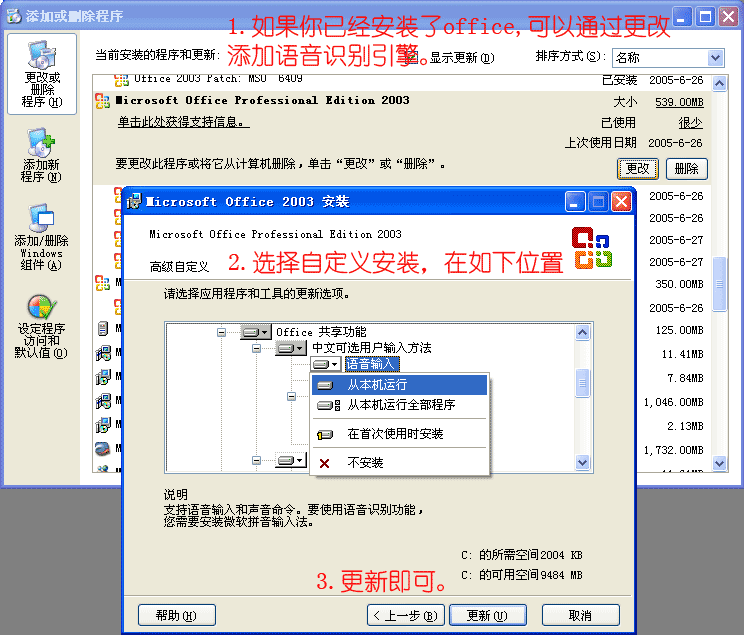Click Office setup dialog title bar icon
This screenshot has width=744, height=635.
click(134, 201)
